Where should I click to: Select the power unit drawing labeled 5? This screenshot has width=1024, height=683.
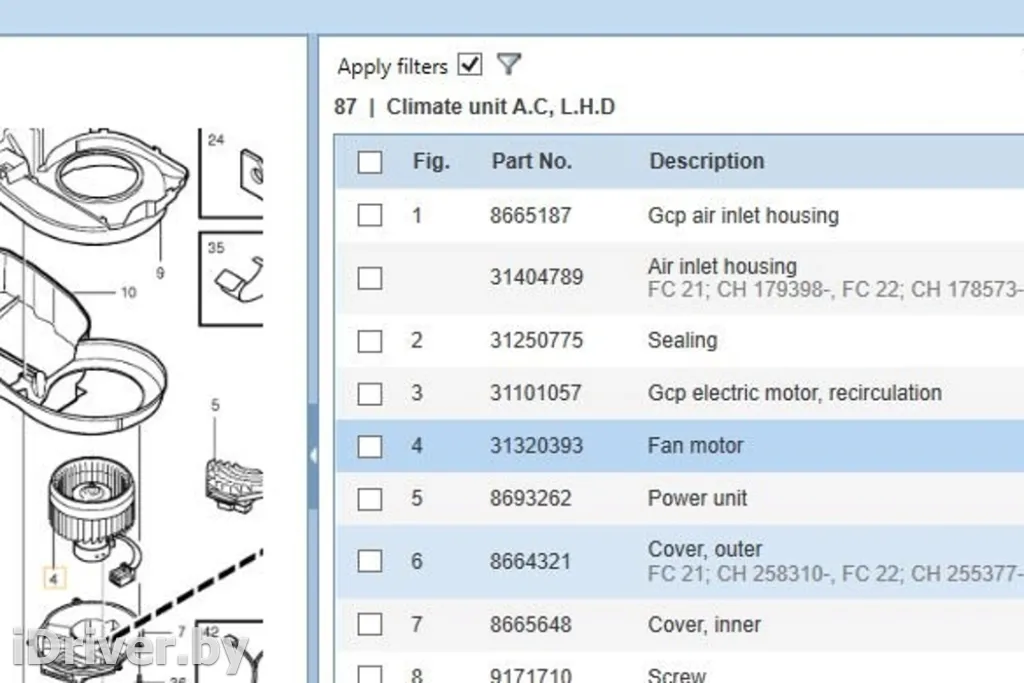coord(232,470)
